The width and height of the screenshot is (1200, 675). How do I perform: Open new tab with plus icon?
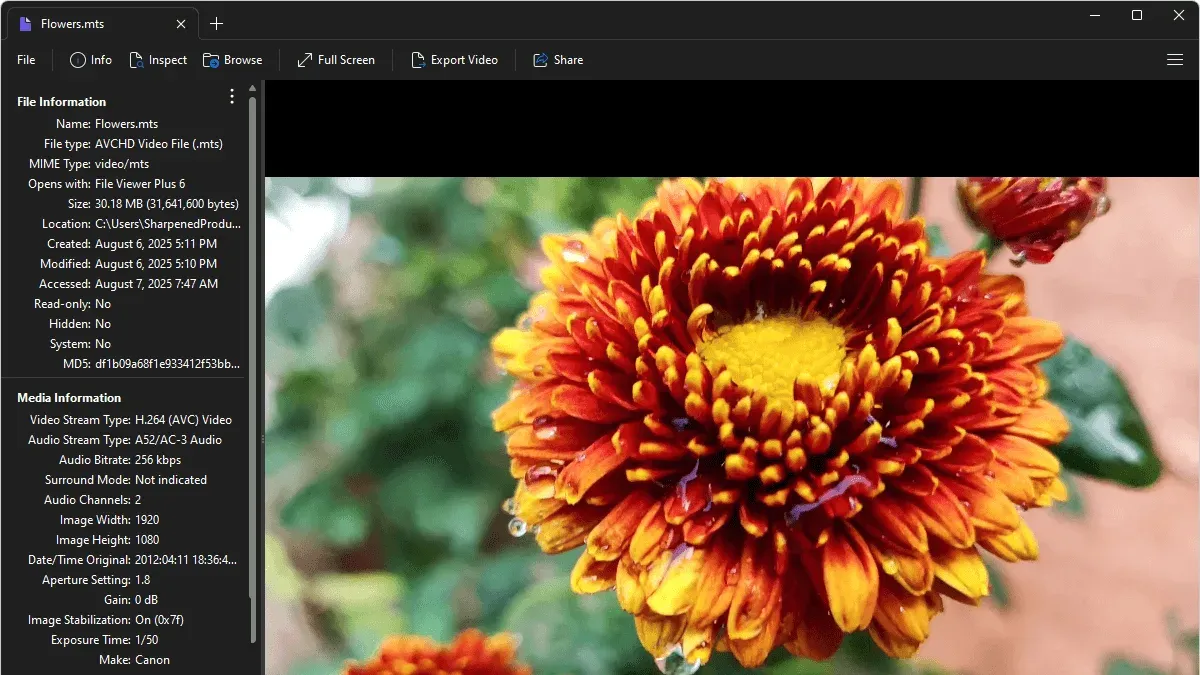tap(216, 23)
